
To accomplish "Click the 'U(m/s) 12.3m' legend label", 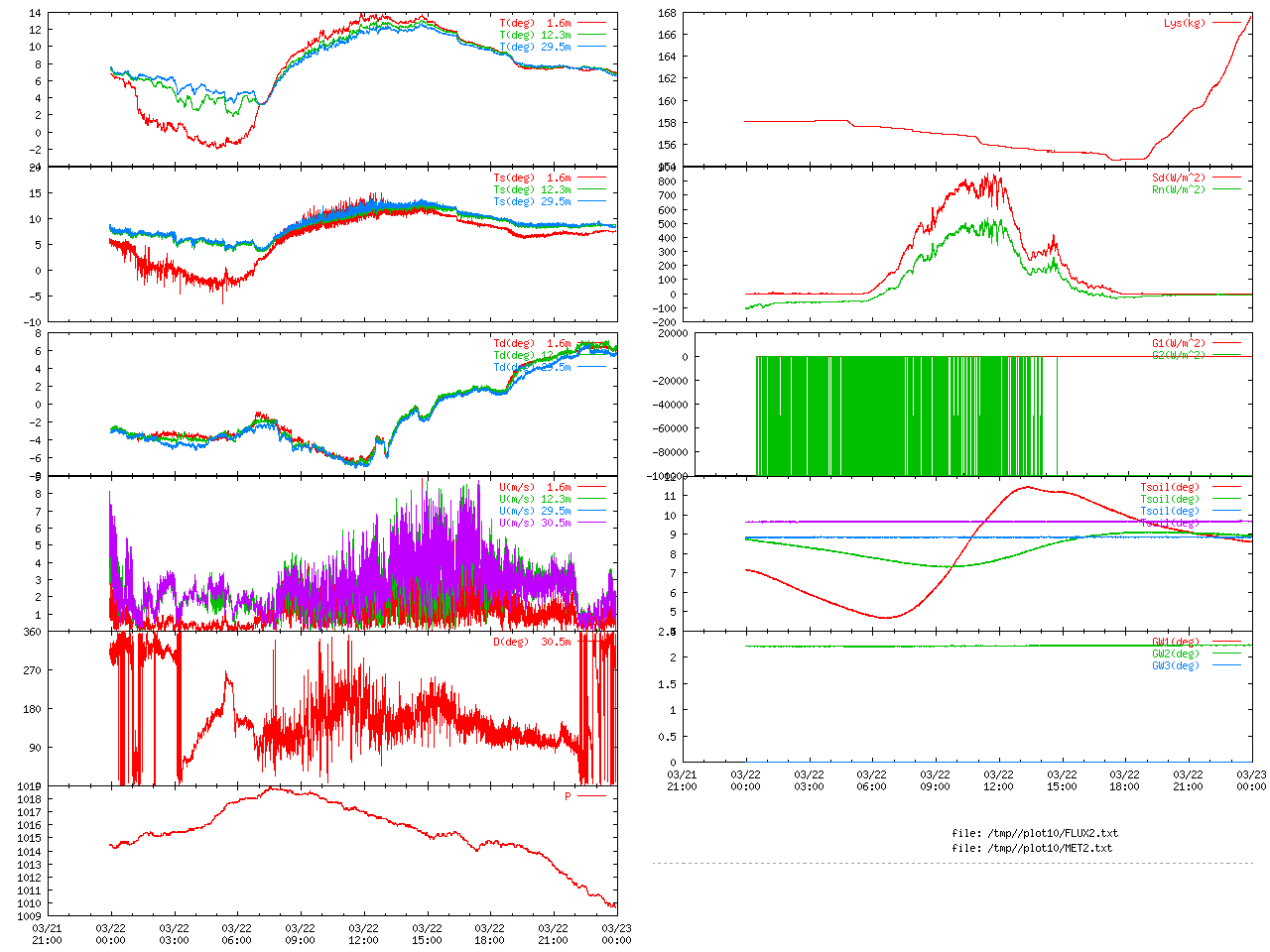I will tap(535, 500).
